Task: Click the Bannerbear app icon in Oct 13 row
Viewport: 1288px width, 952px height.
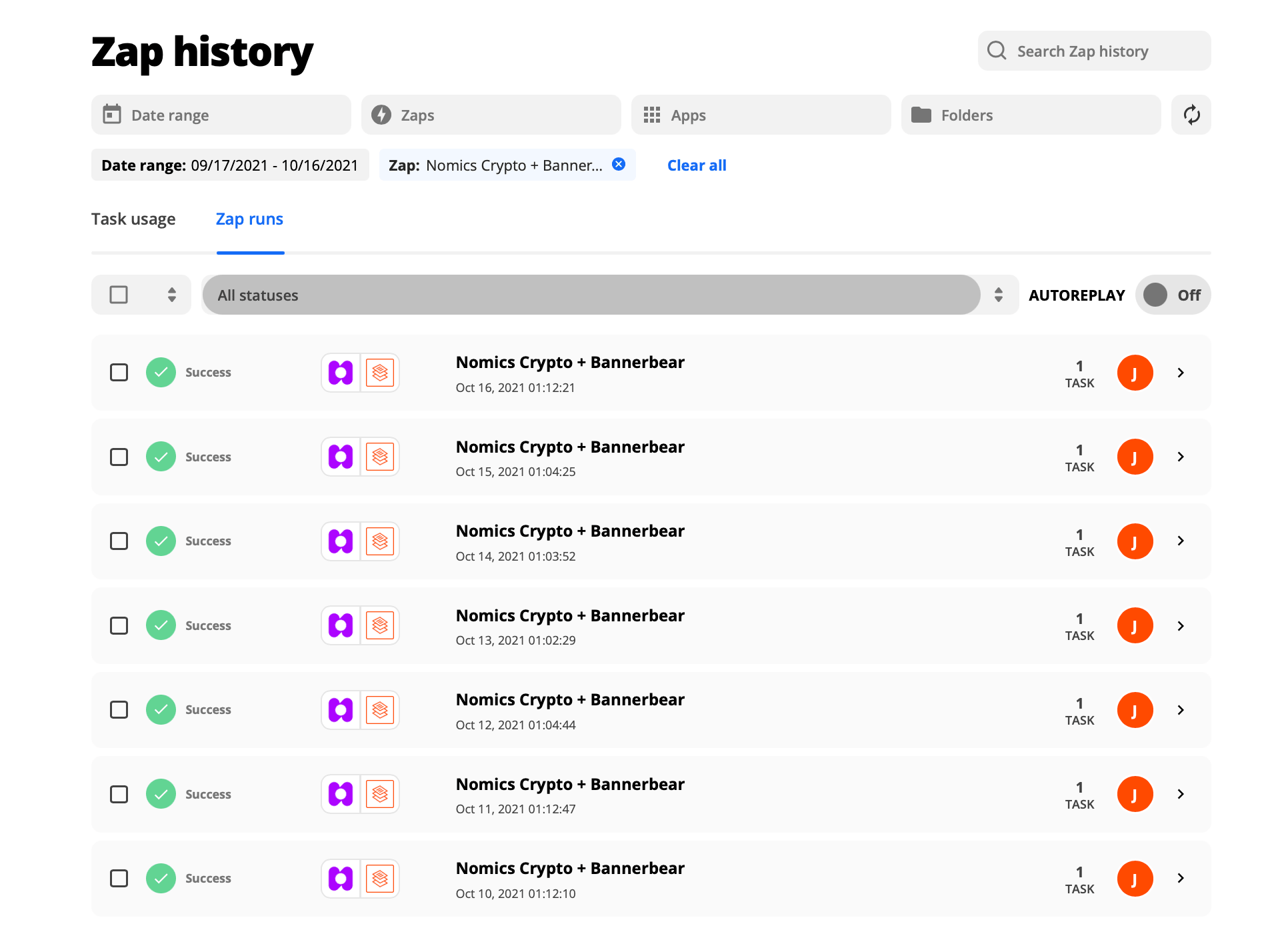Action: click(x=380, y=625)
